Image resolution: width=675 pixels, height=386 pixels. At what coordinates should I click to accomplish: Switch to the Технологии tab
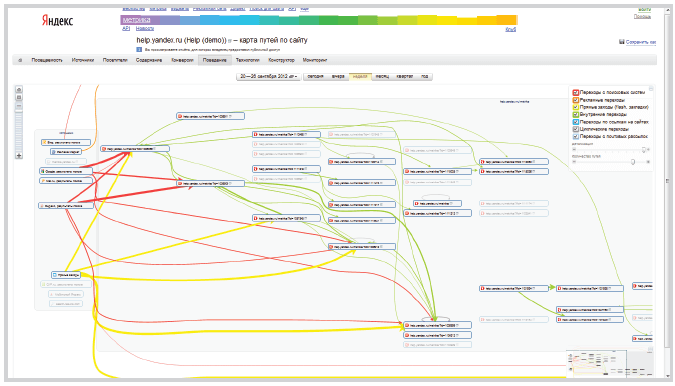coord(248,60)
